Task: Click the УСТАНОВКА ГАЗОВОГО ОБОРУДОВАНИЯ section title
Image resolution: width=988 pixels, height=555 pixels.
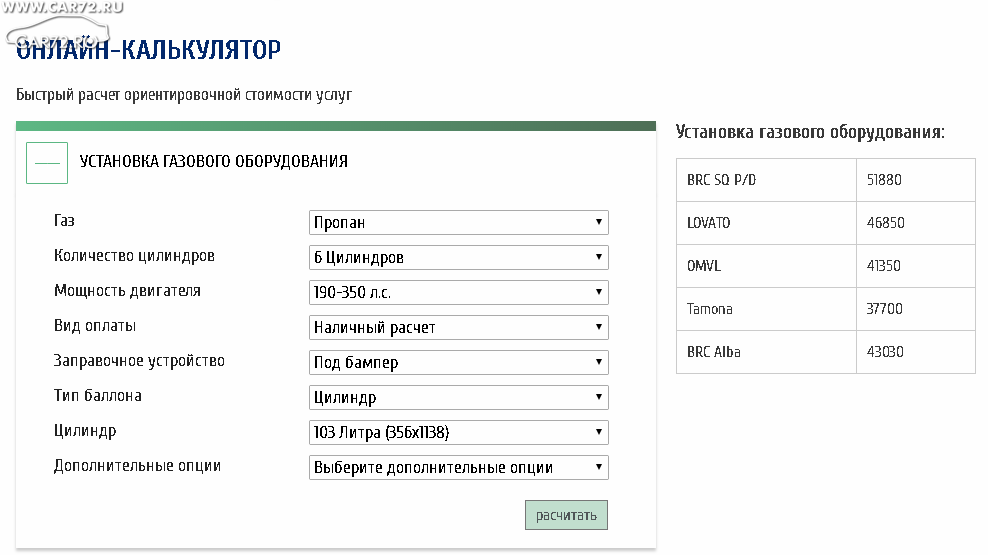Action: click(214, 161)
